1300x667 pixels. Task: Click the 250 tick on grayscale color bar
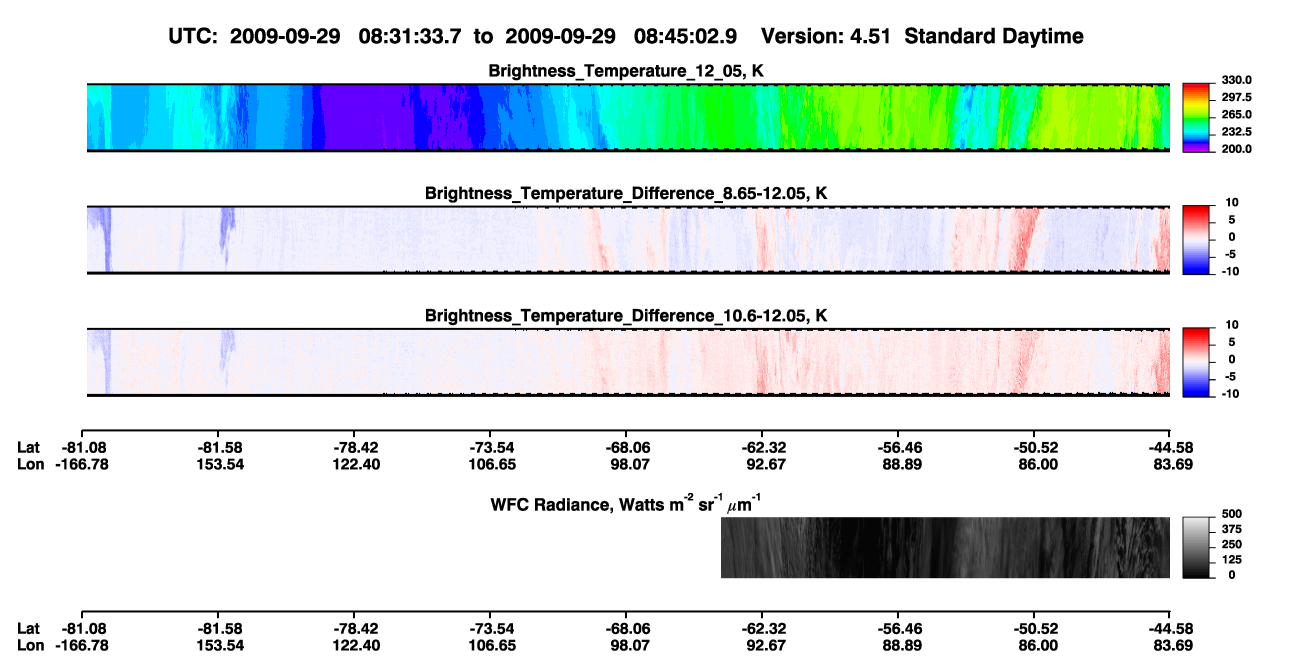(x=1231, y=544)
